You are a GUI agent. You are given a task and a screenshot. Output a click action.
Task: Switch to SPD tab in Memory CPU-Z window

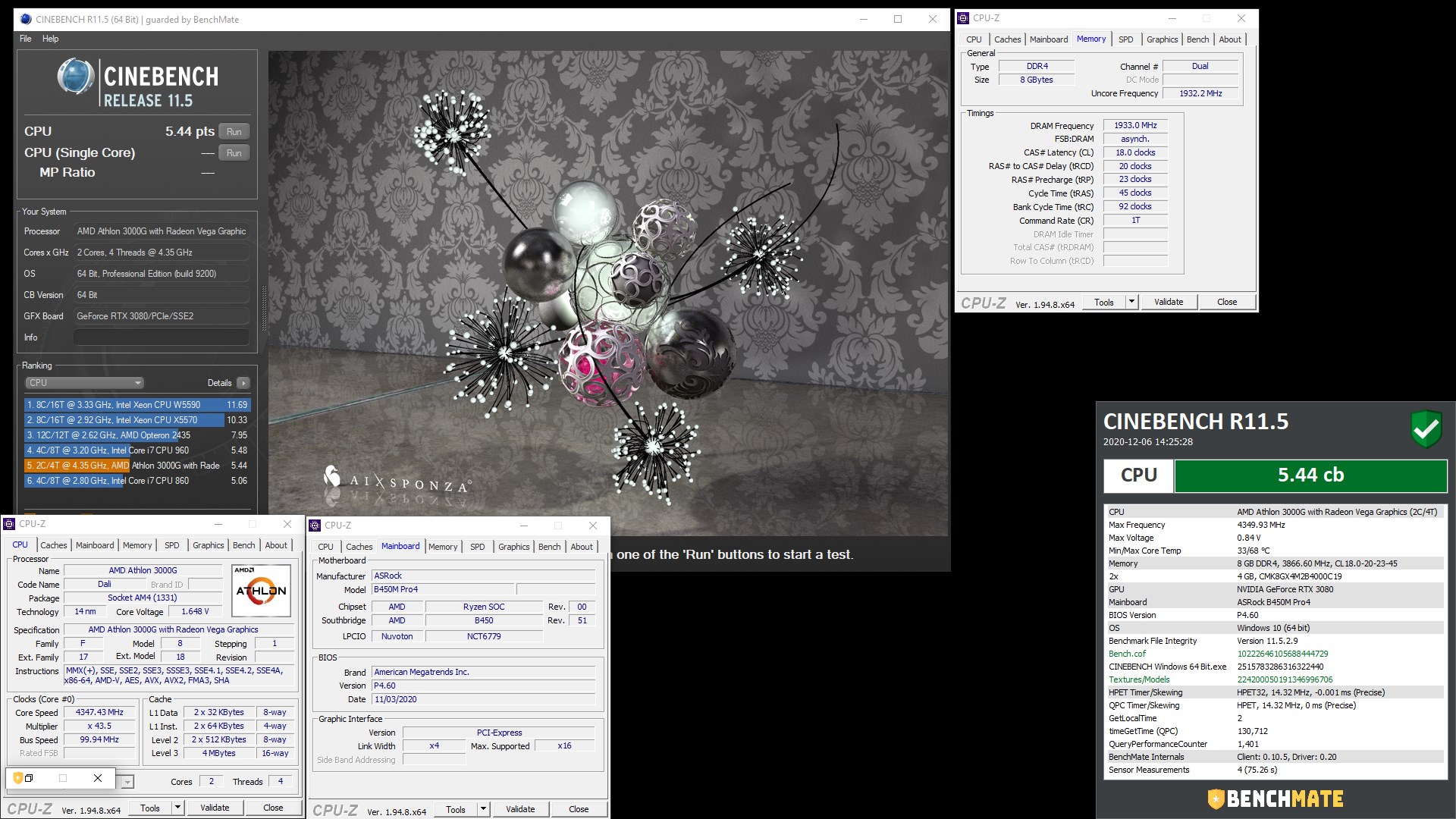point(1125,39)
